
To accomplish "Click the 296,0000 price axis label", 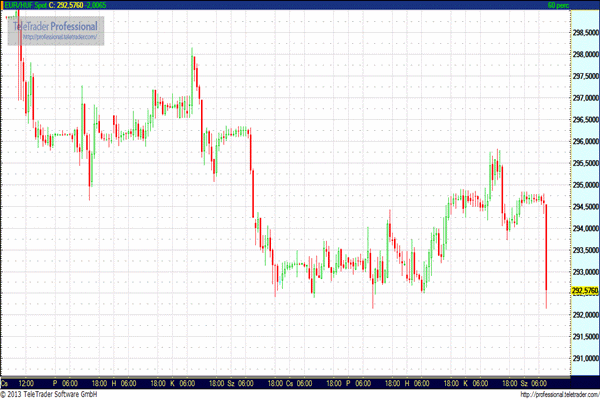I will click(584, 141).
